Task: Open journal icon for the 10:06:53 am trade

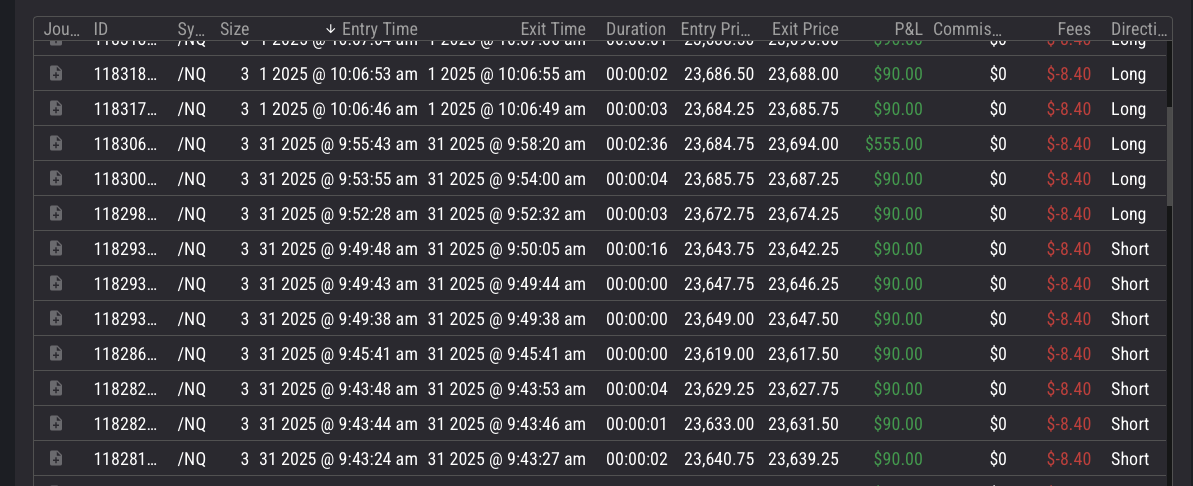Action: 56,74
